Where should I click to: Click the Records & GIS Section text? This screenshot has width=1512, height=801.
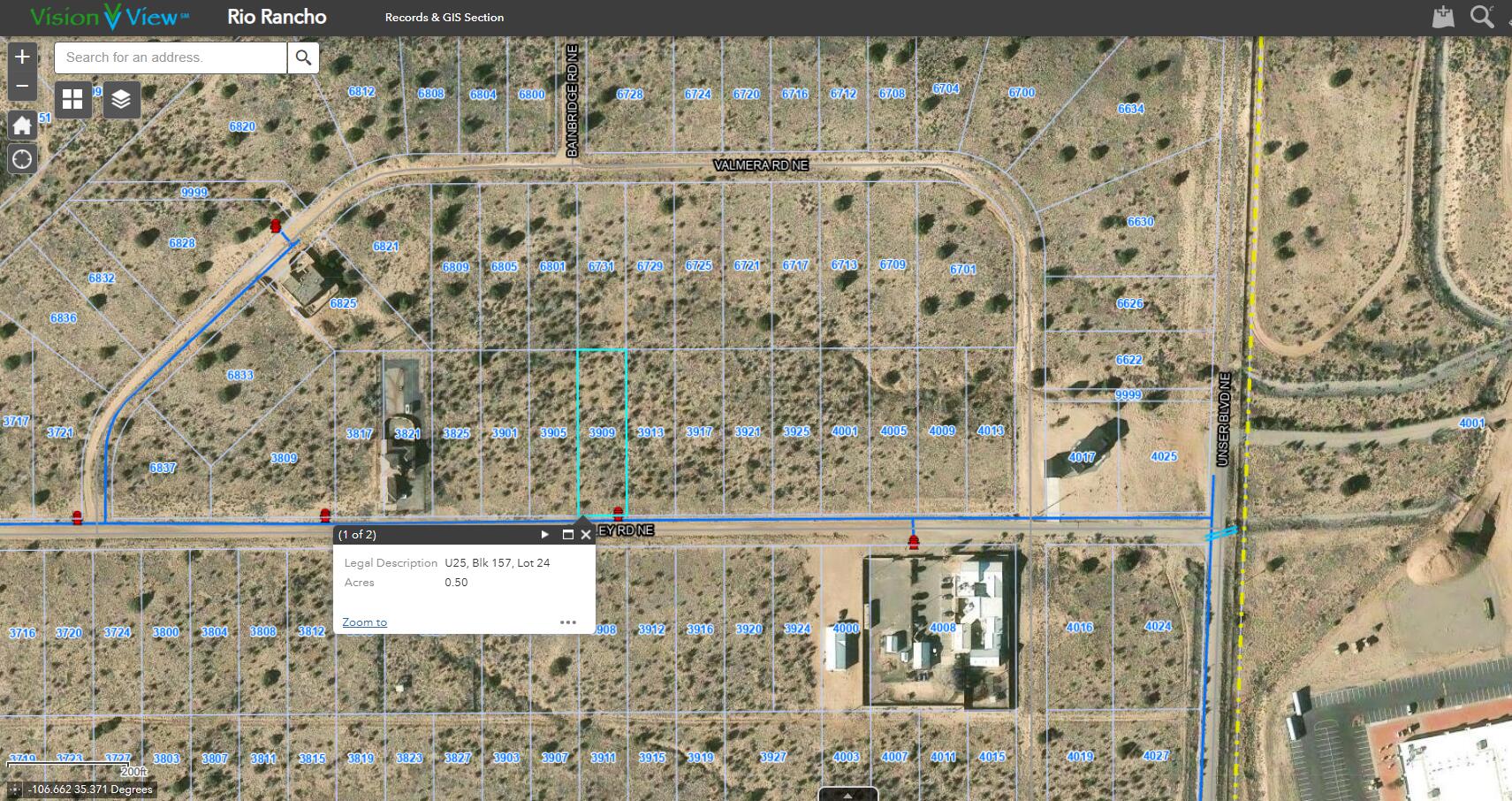(x=444, y=17)
